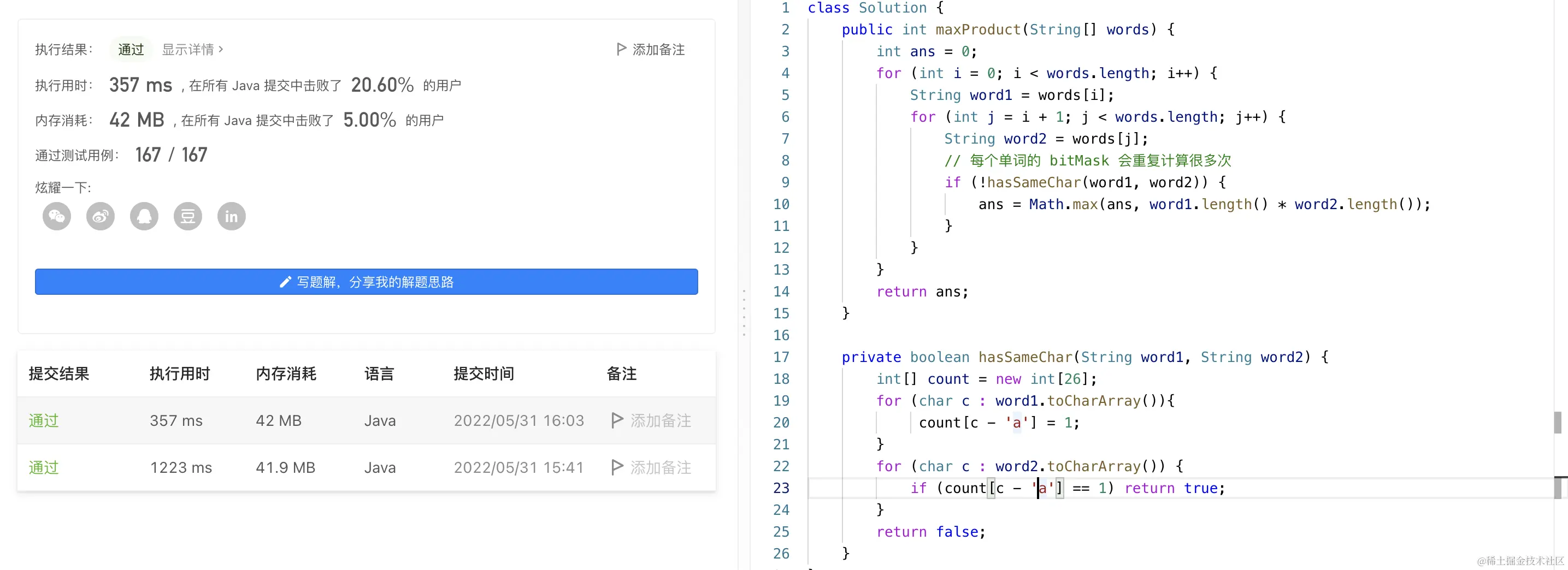The image size is (1568, 570).
Task: Click the Math.max call in the code
Action: click(1063, 204)
